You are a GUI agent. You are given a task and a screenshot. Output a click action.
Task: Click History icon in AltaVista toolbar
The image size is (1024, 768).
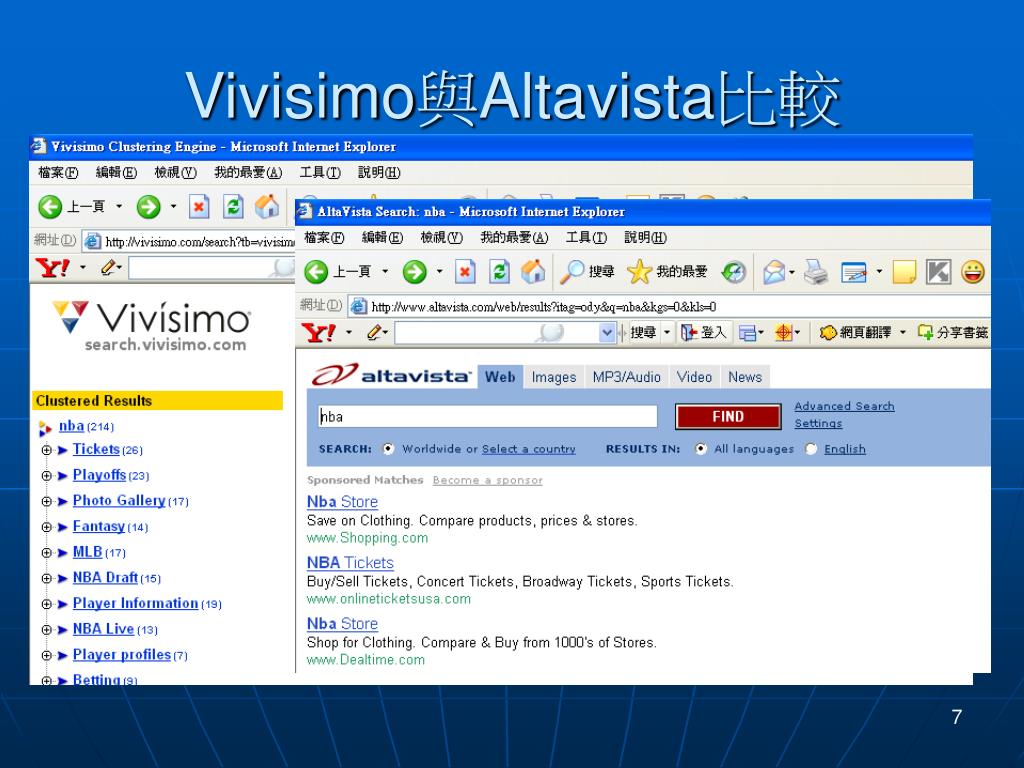tap(733, 272)
